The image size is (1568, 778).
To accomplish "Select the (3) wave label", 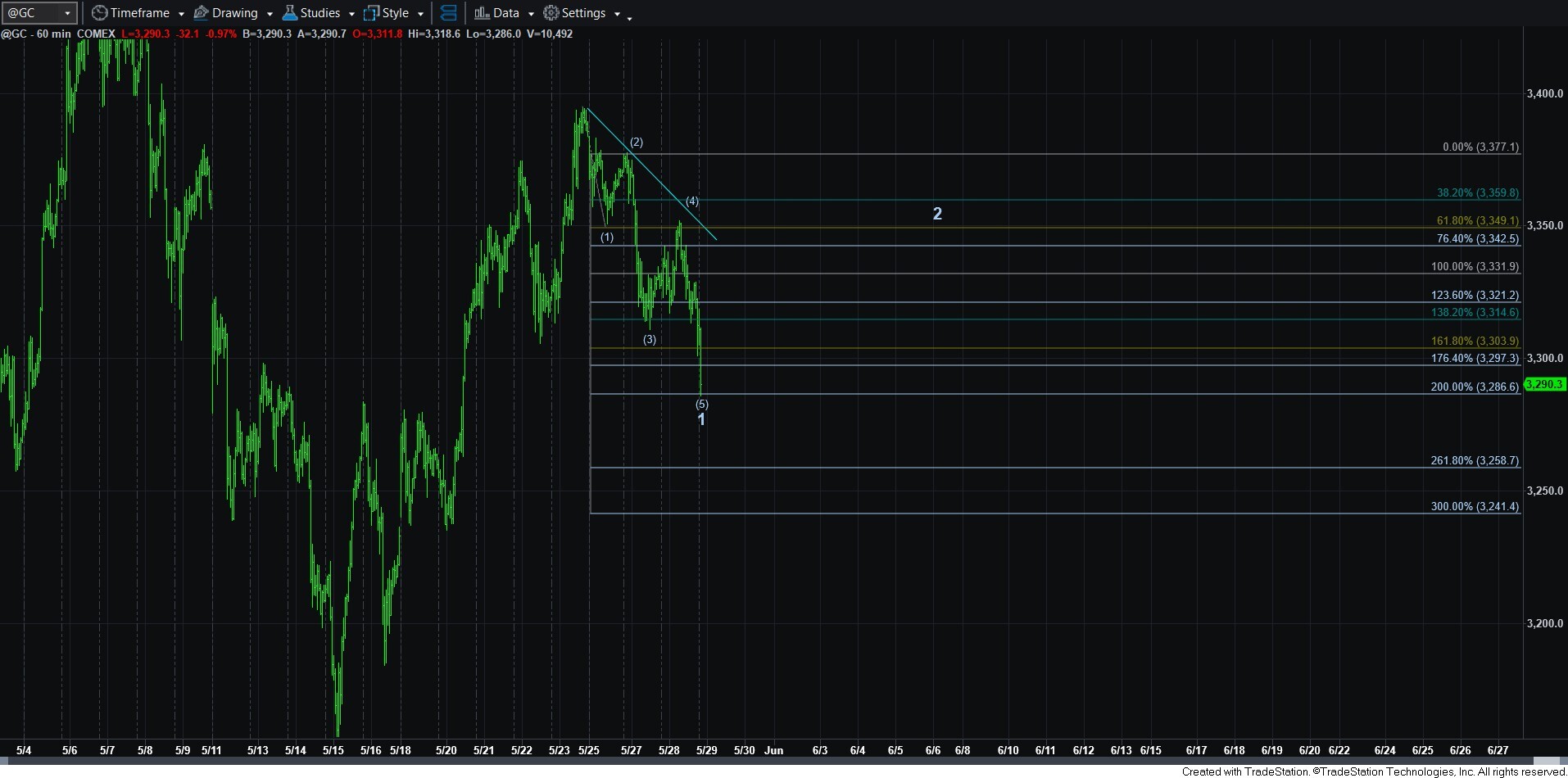I will tap(650, 339).
